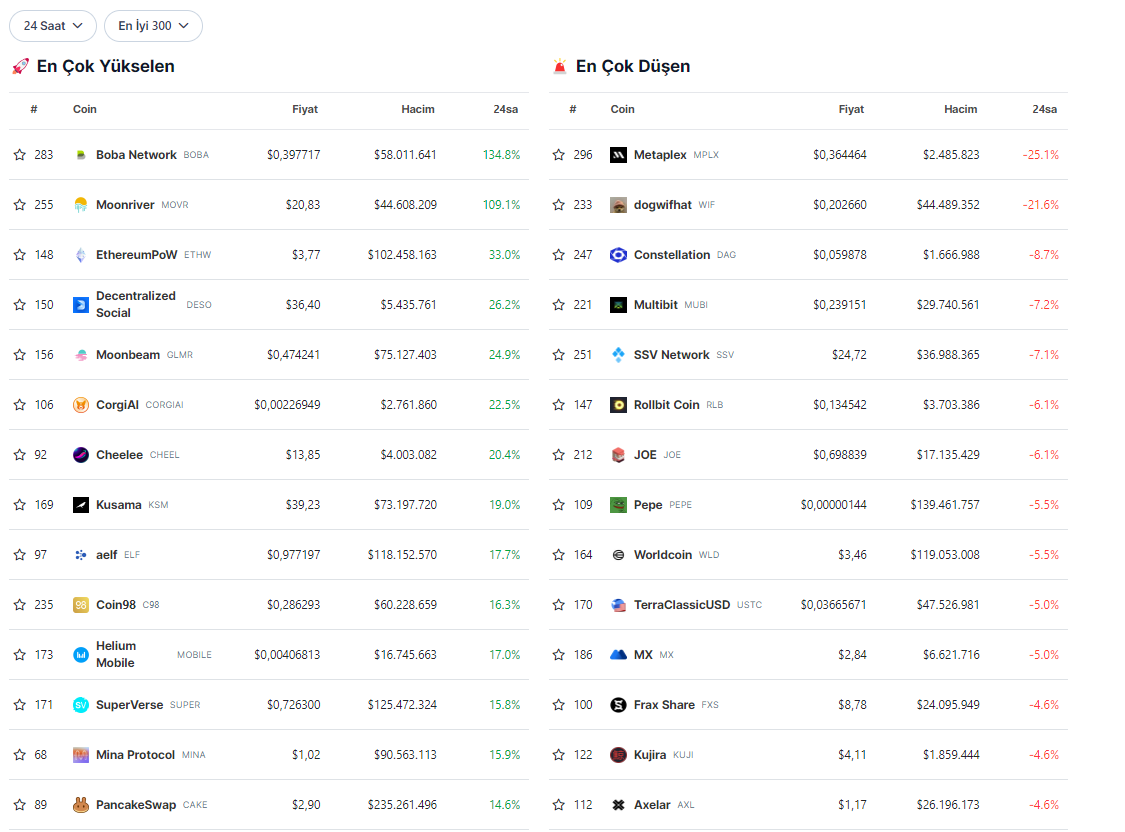Image resolution: width=1125 pixels, height=832 pixels.
Task: Toggle favorite star for Metaplex
Action: tap(558, 155)
